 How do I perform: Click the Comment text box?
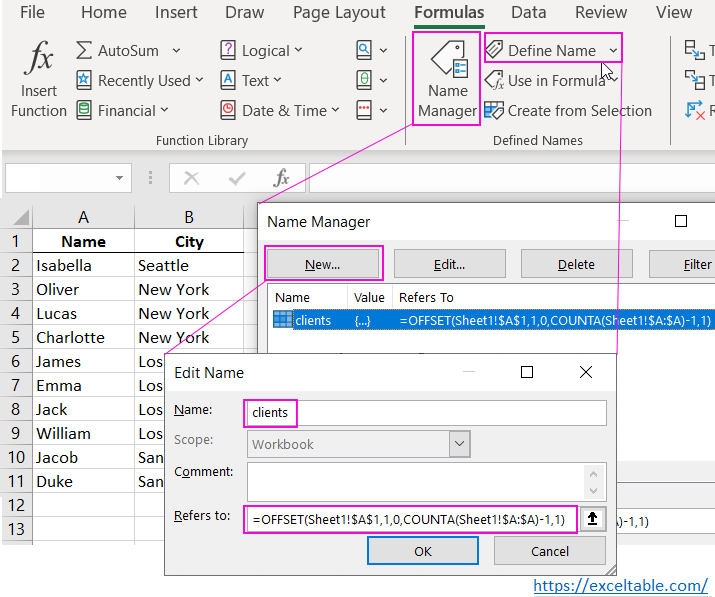tap(427, 482)
